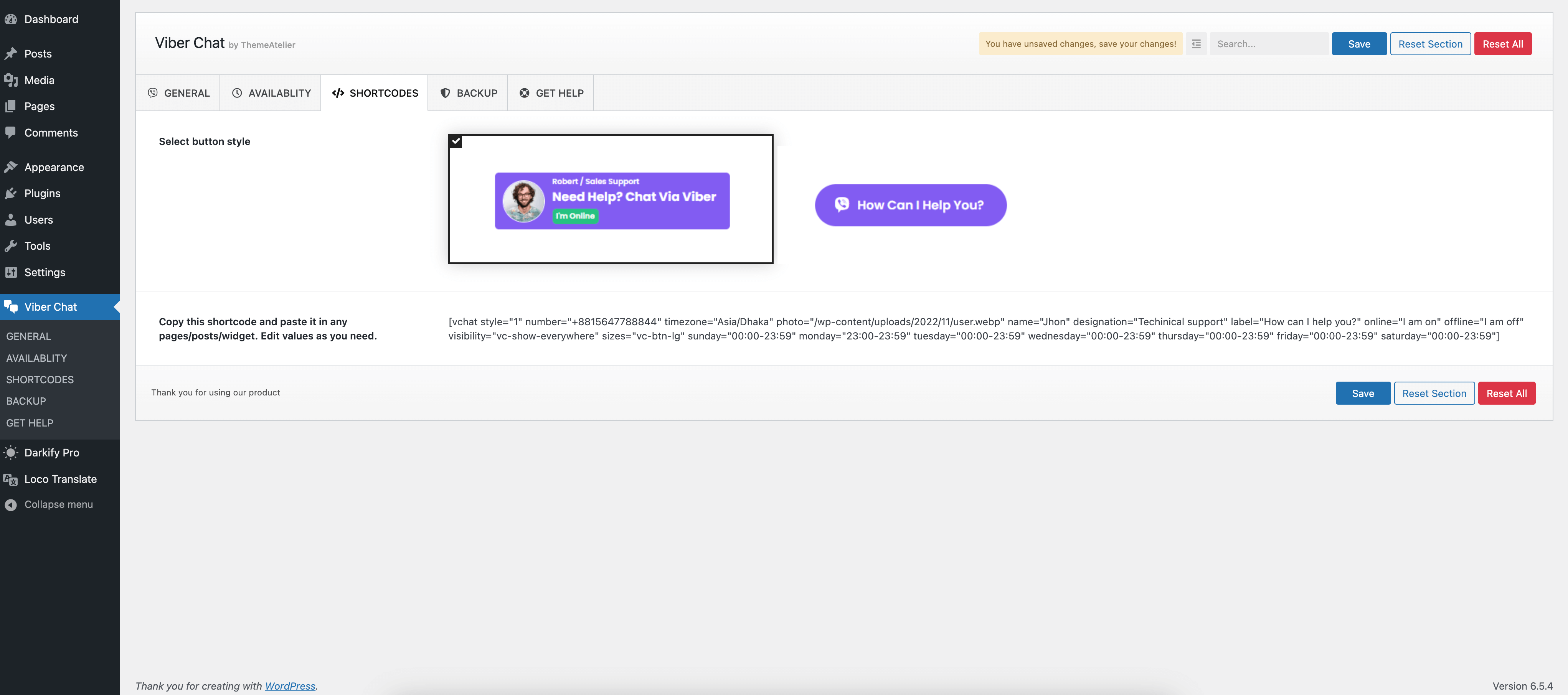Click the top Reset Section button
The width and height of the screenshot is (1568, 695).
tap(1430, 44)
